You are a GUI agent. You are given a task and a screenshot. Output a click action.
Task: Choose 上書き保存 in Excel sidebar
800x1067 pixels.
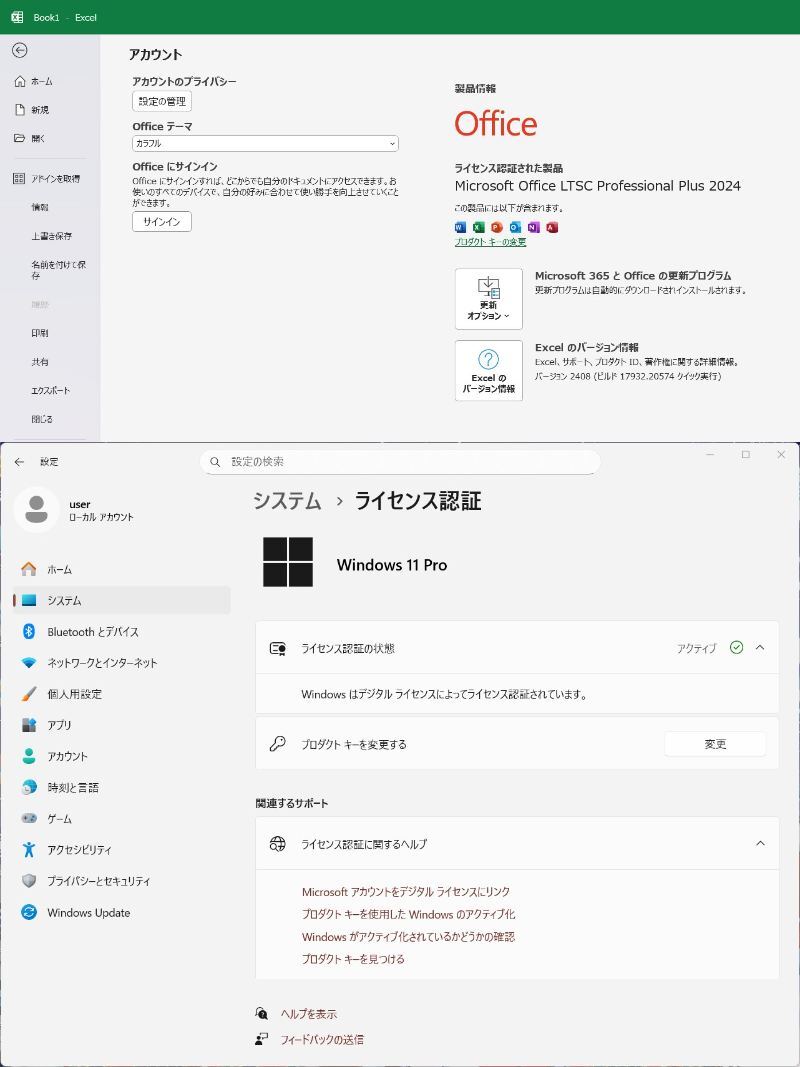(x=51, y=236)
